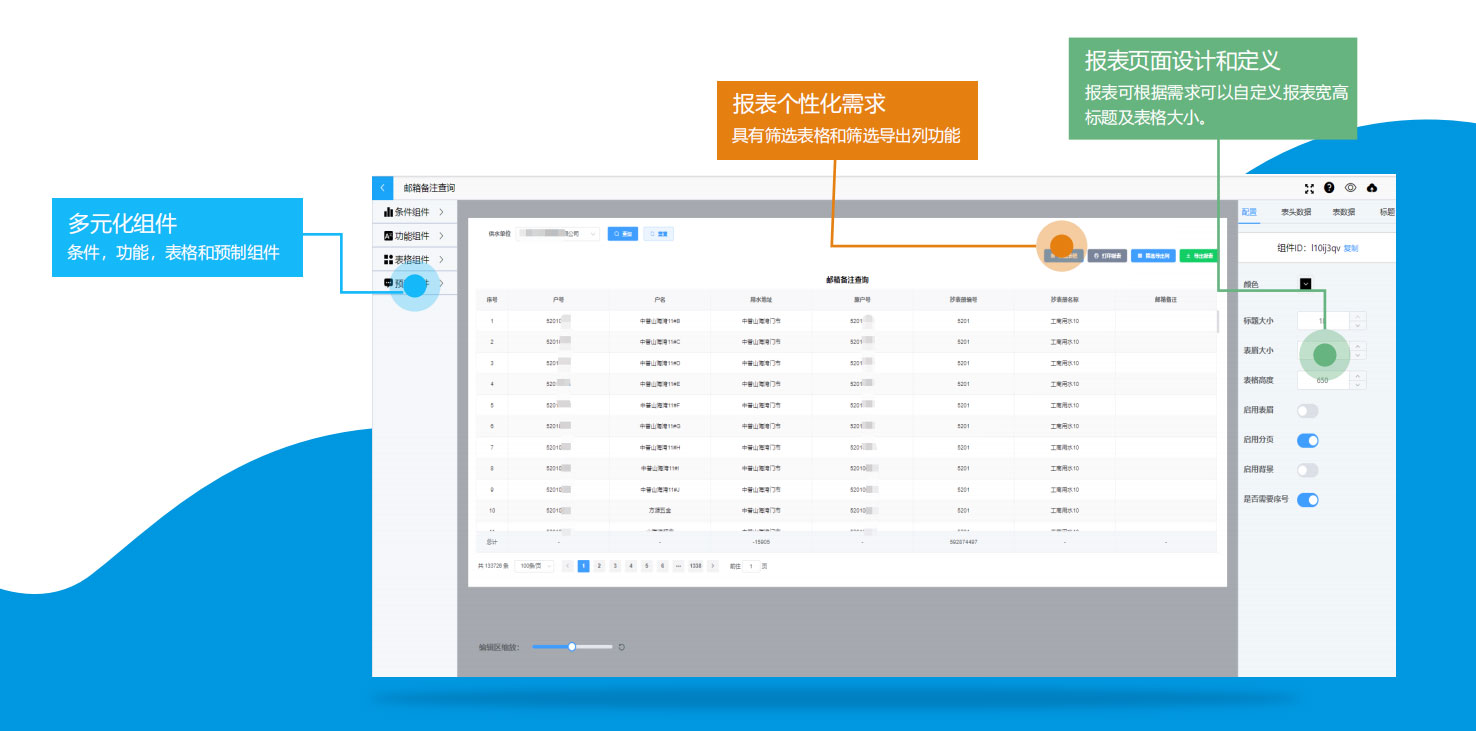Click the fullscreen expand icon

(x=1309, y=188)
